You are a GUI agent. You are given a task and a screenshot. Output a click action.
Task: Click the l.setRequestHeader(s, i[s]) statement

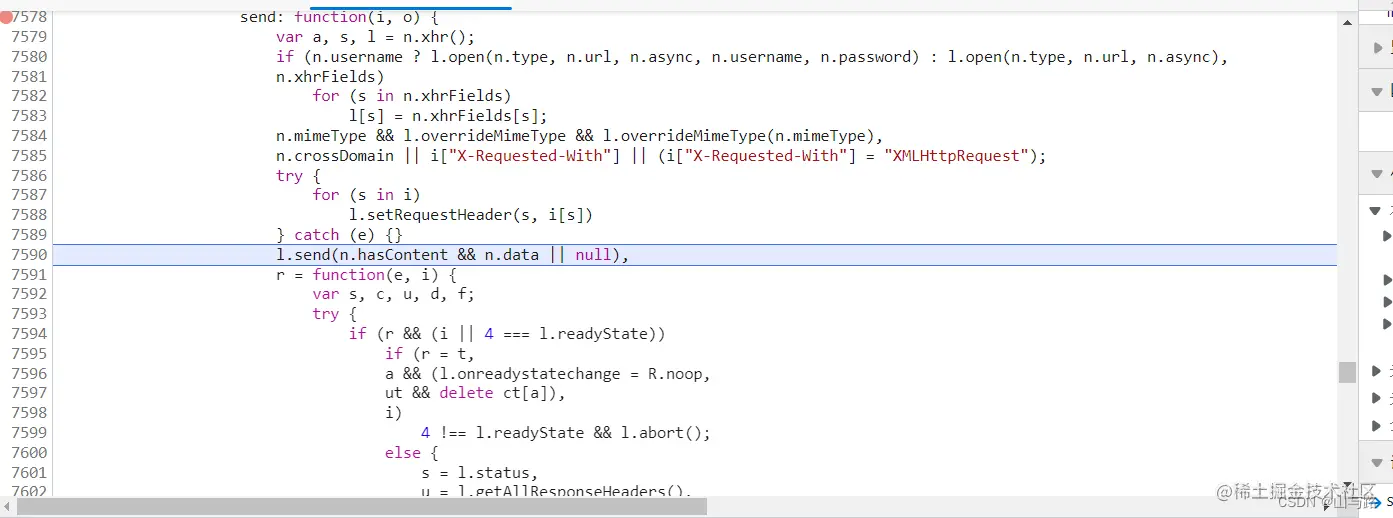coord(471,215)
